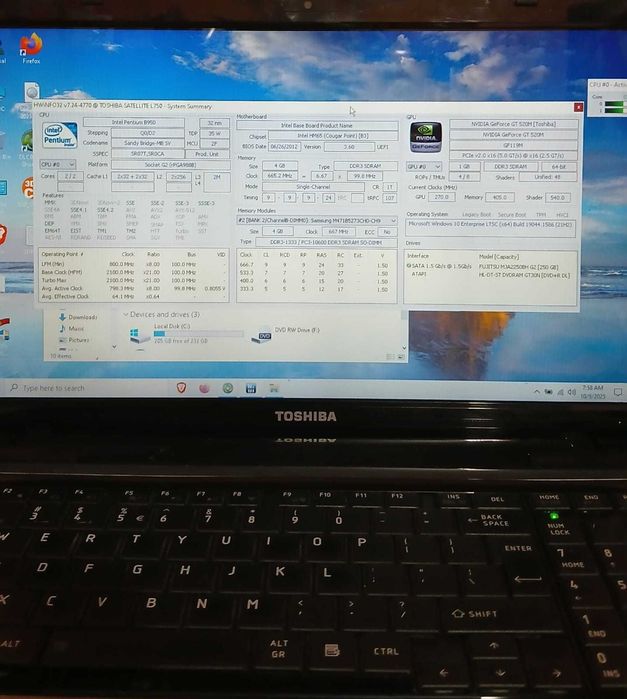Close the HWiNFO System Summary window
Screen dimensions: 627x699
[578, 107]
